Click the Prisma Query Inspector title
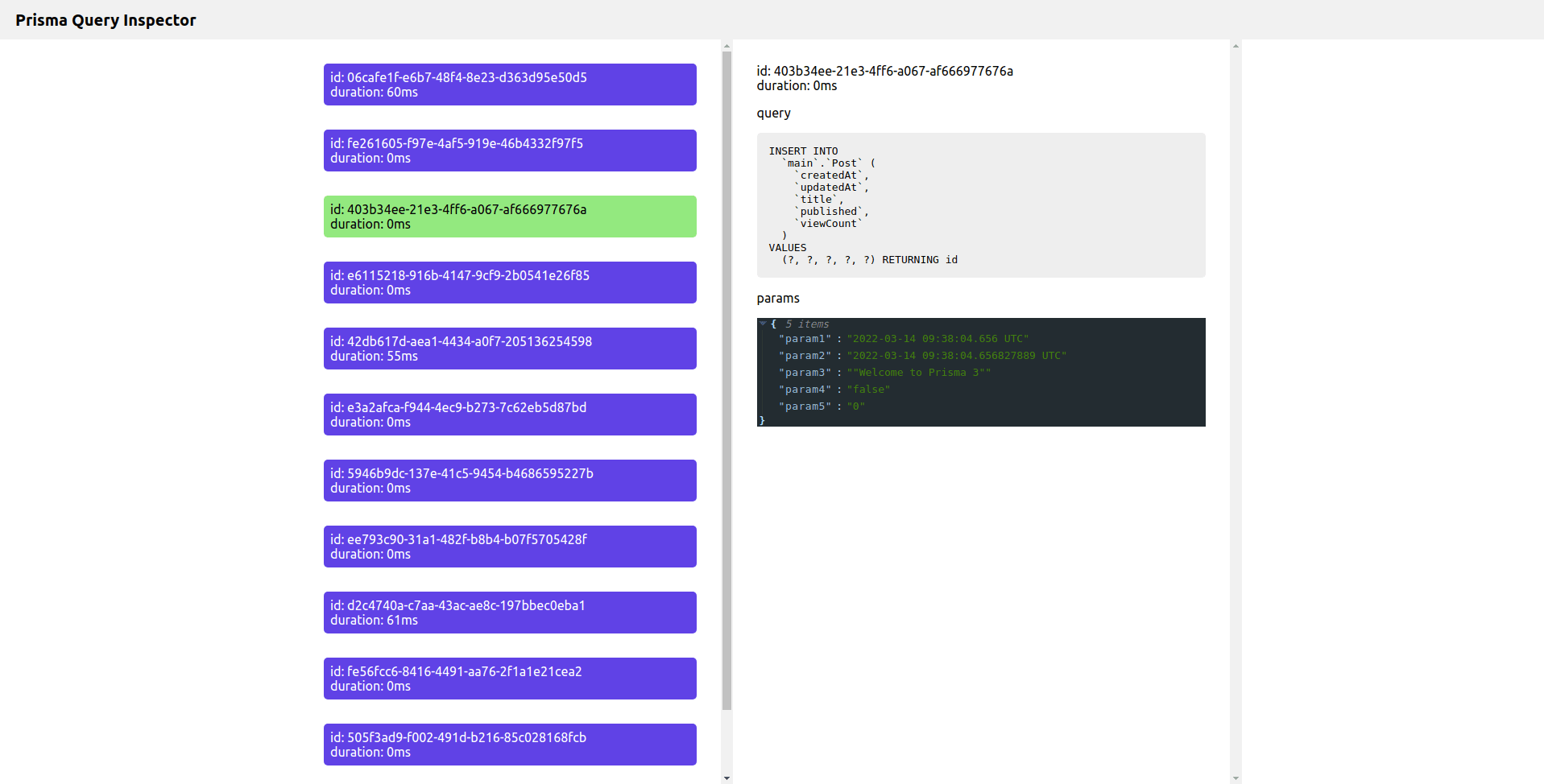The width and height of the screenshot is (1544, 784). point(106,20)
